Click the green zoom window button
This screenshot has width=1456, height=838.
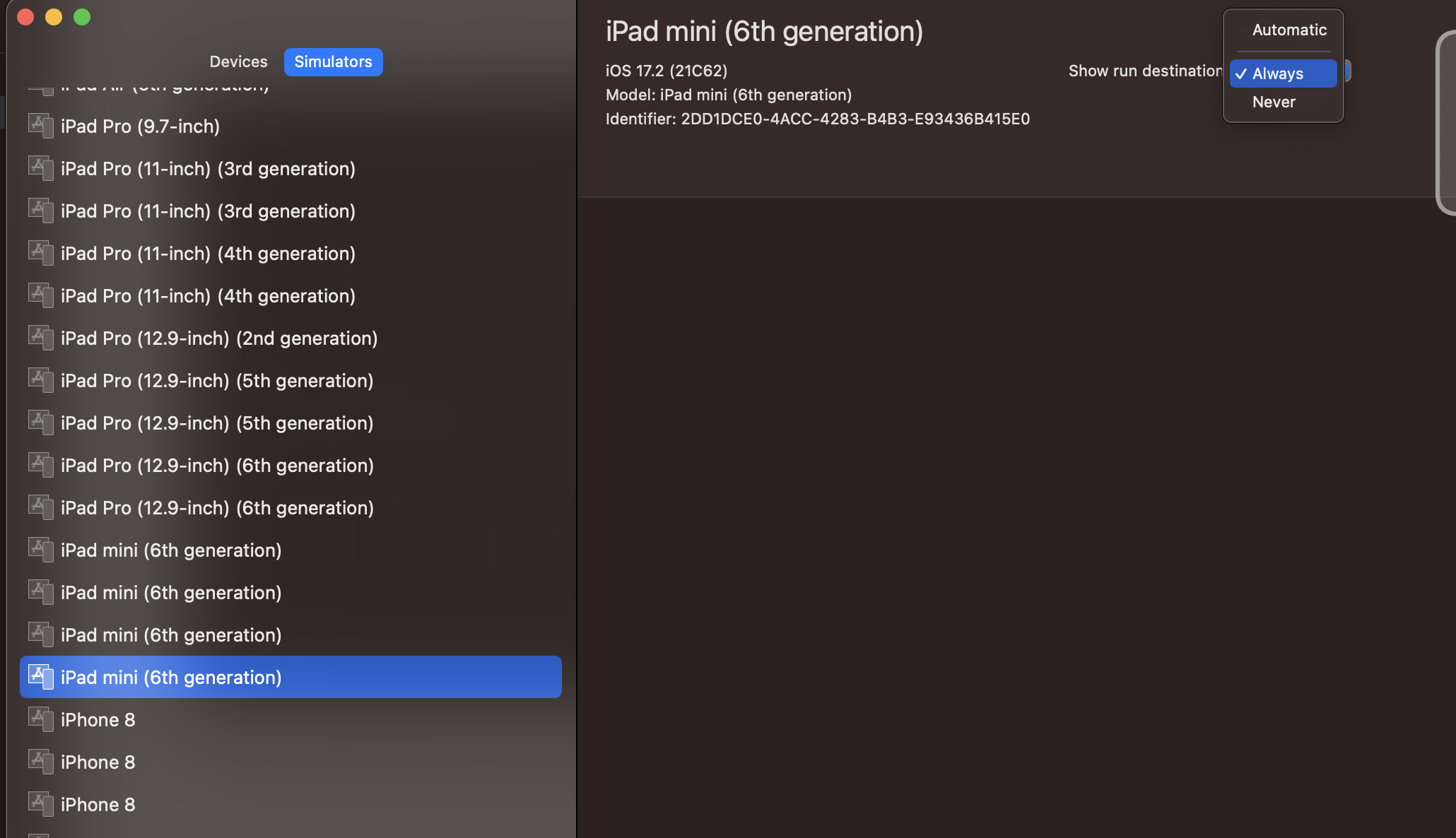pyautogui.click(x=82, y=17)
